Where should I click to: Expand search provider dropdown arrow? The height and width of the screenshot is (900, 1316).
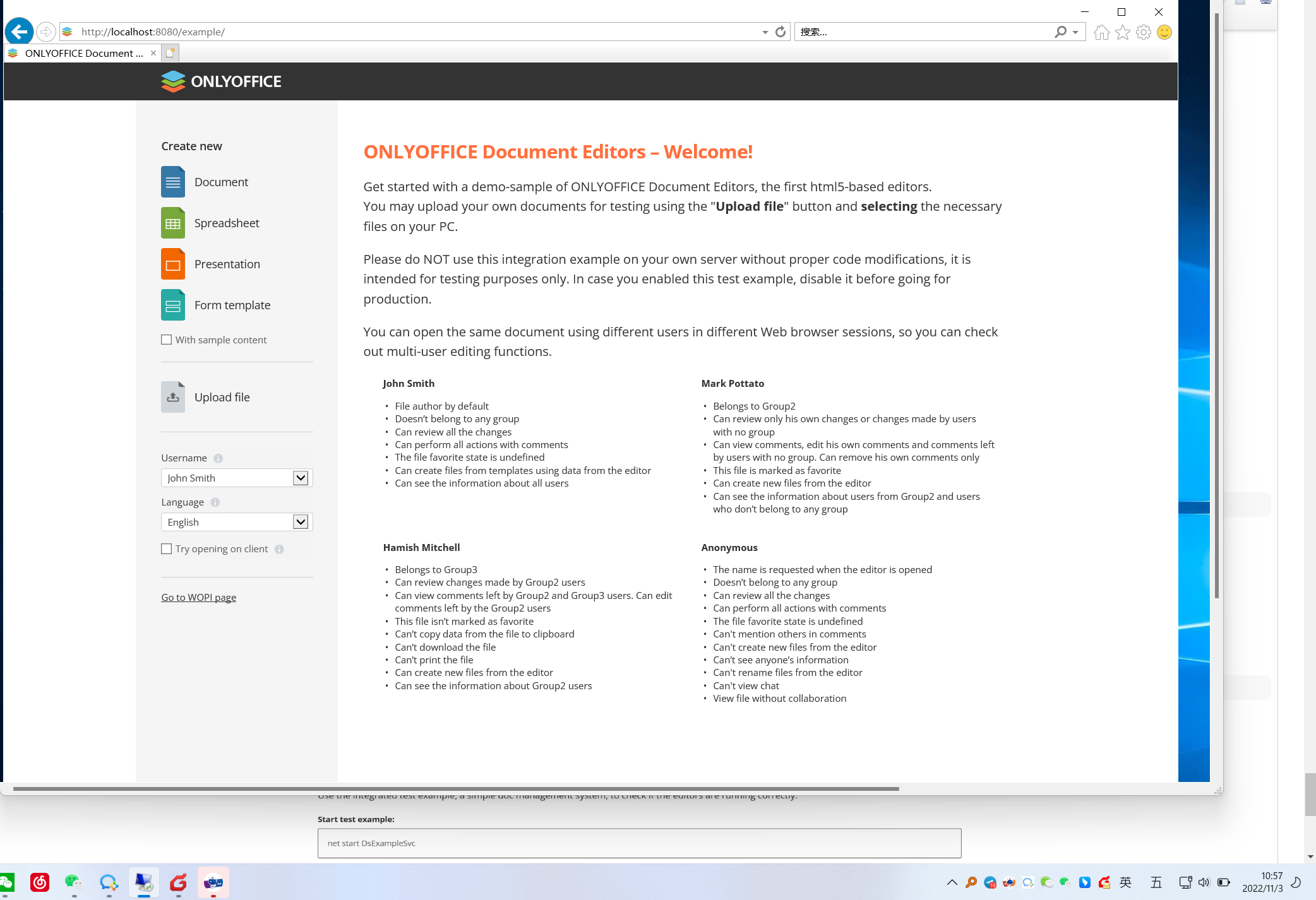[1075, 32]
